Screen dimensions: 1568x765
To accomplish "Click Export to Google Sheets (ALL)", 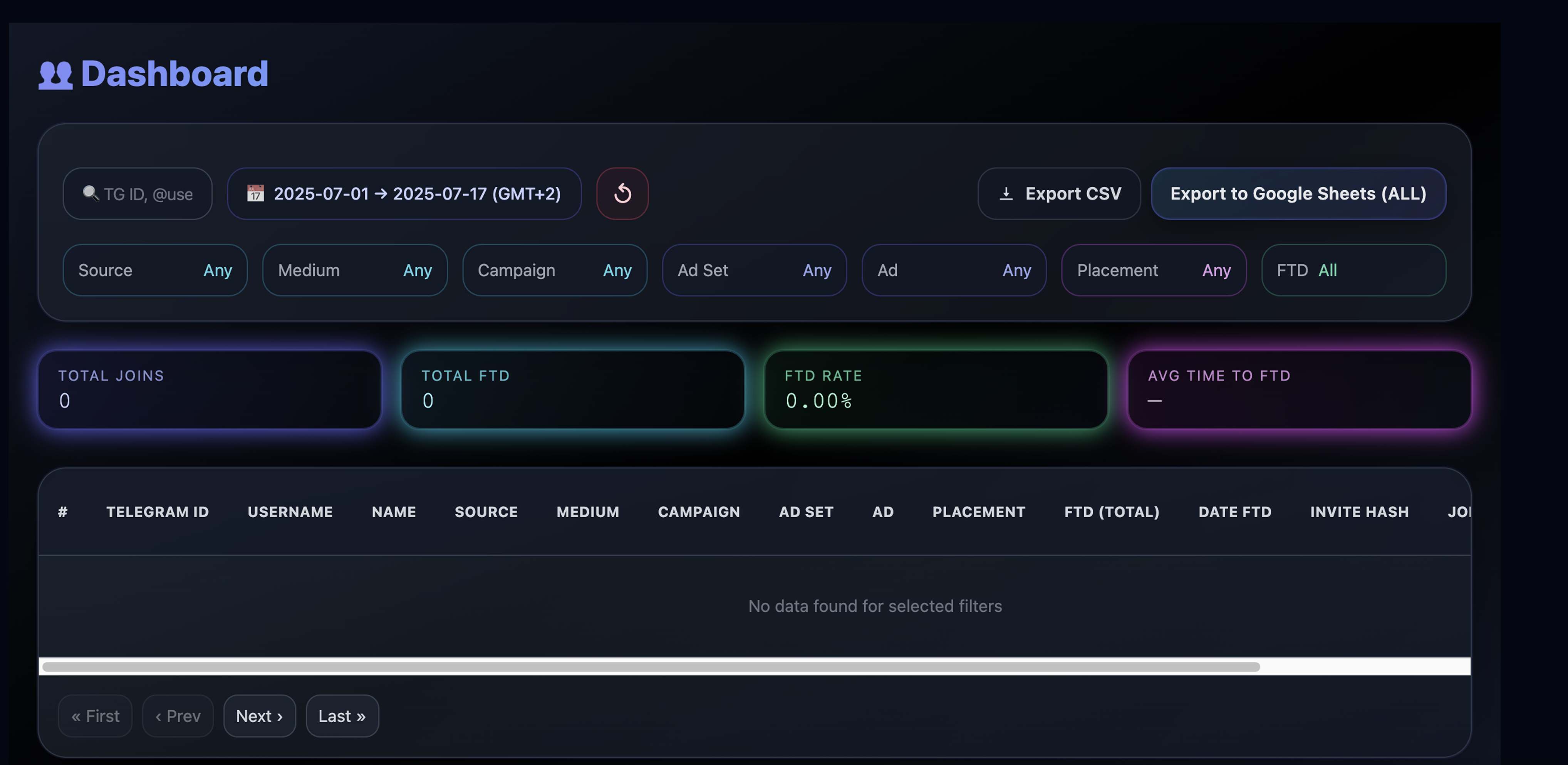I will [1298, 193].
